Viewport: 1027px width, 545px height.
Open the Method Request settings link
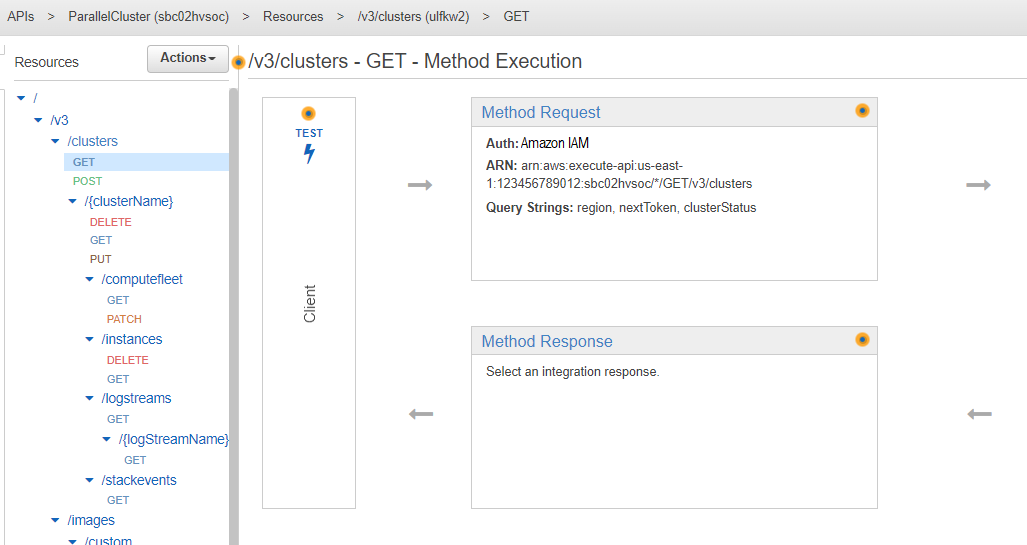point(541,112)
